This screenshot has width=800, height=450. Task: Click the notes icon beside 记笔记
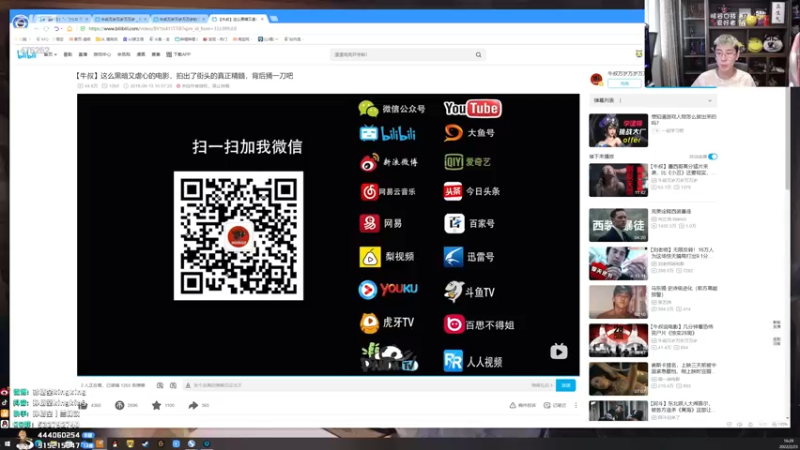coord(546,405)
